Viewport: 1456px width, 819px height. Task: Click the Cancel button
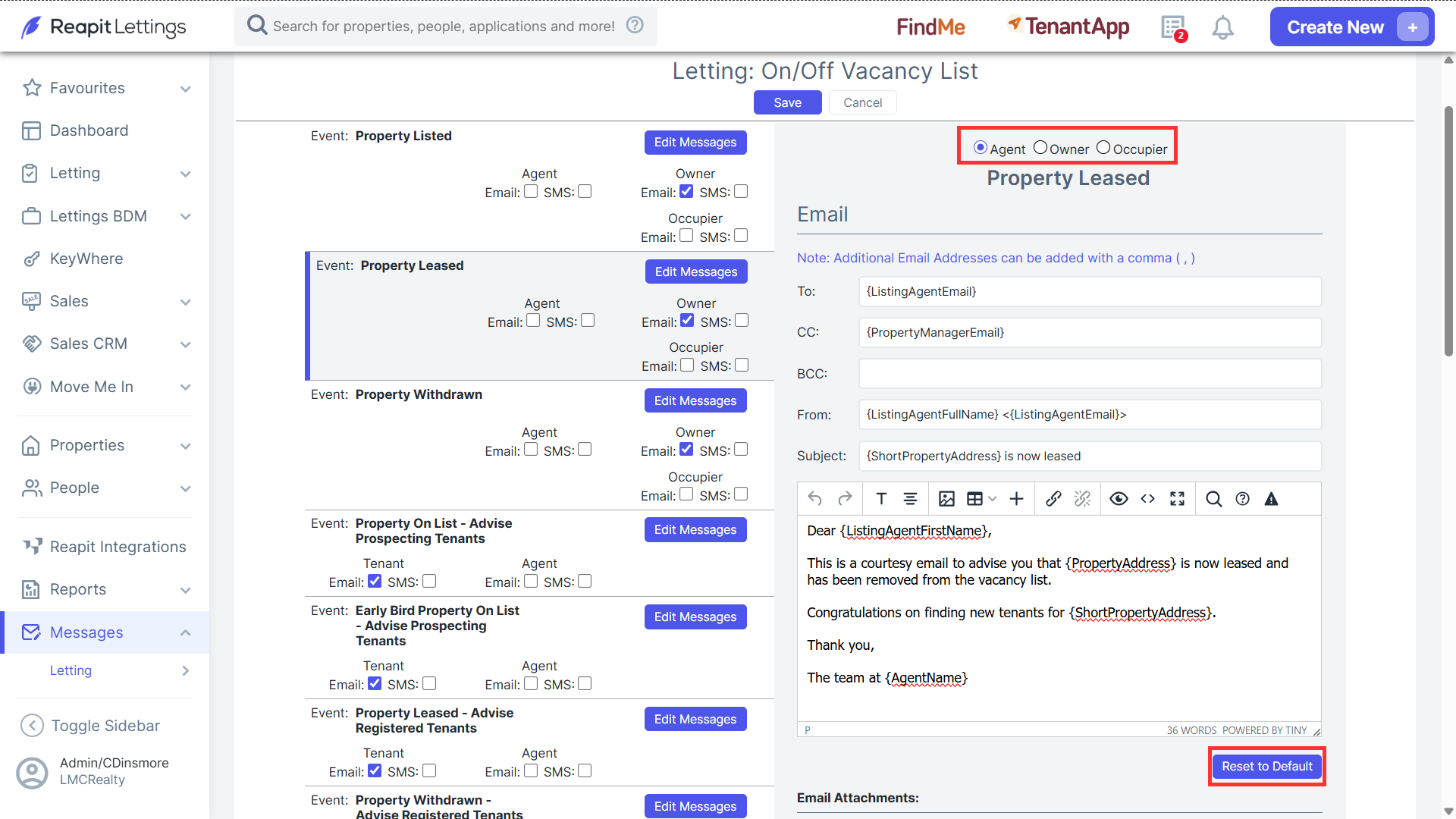(x=863, y=102)
